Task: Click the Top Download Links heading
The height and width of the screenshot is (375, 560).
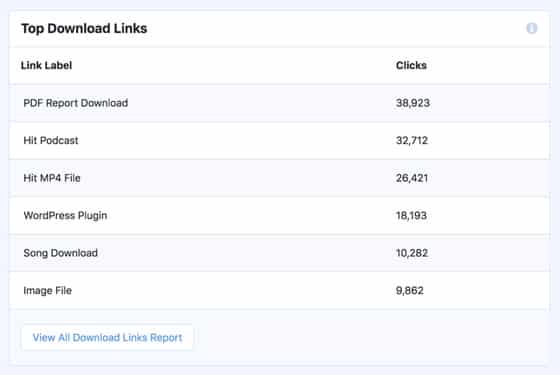Action: tap(84, 29)
